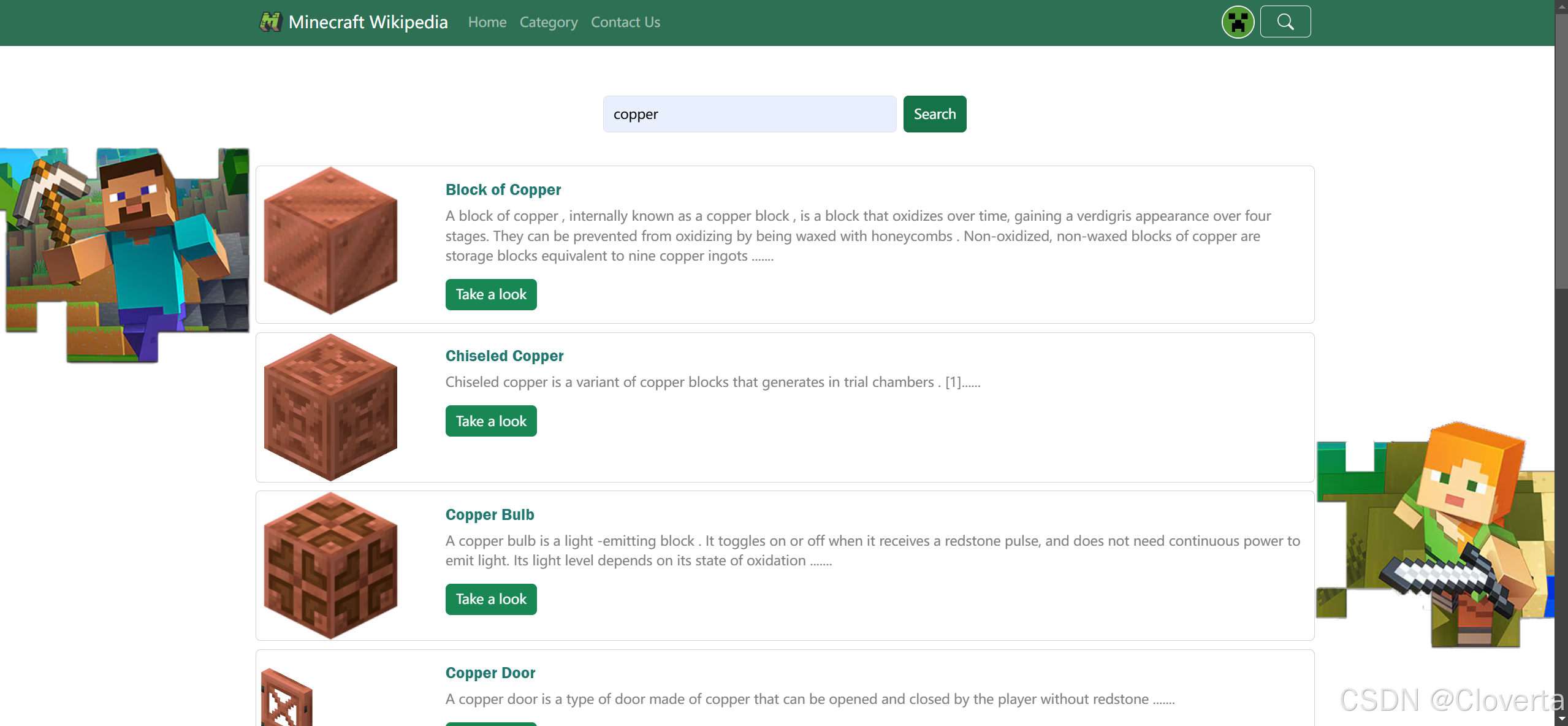This screenshot has width=1568, height=726.
Task: Open the Copper Door title link
Action: [x=490, y=673]
